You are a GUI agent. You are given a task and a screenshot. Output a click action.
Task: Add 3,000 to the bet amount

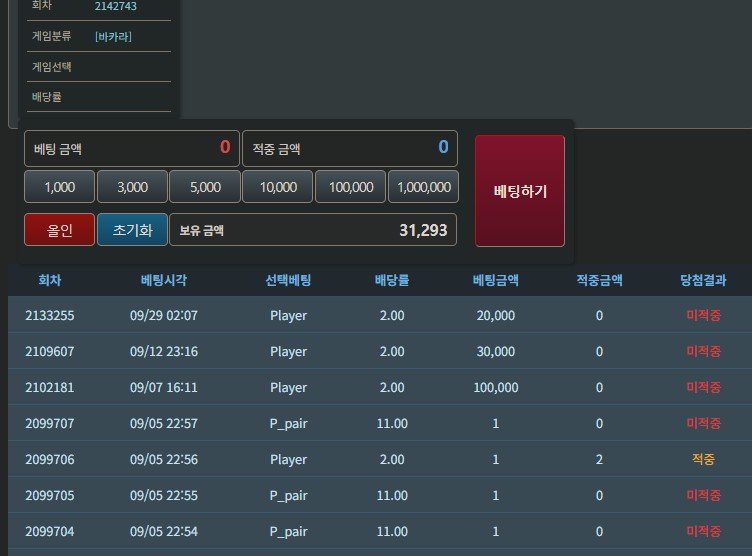(132, 187)
